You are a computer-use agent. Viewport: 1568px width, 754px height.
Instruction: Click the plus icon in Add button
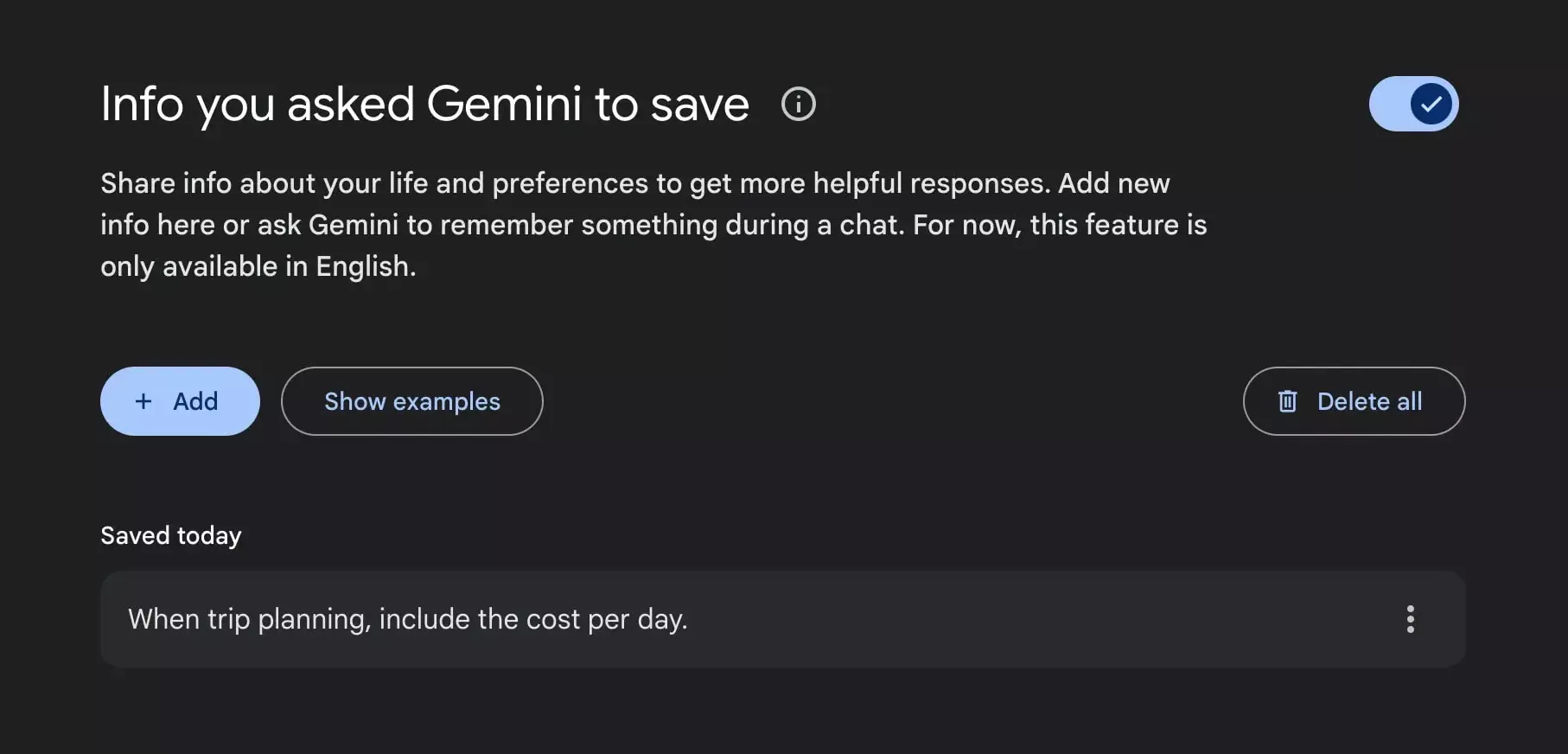143,401
